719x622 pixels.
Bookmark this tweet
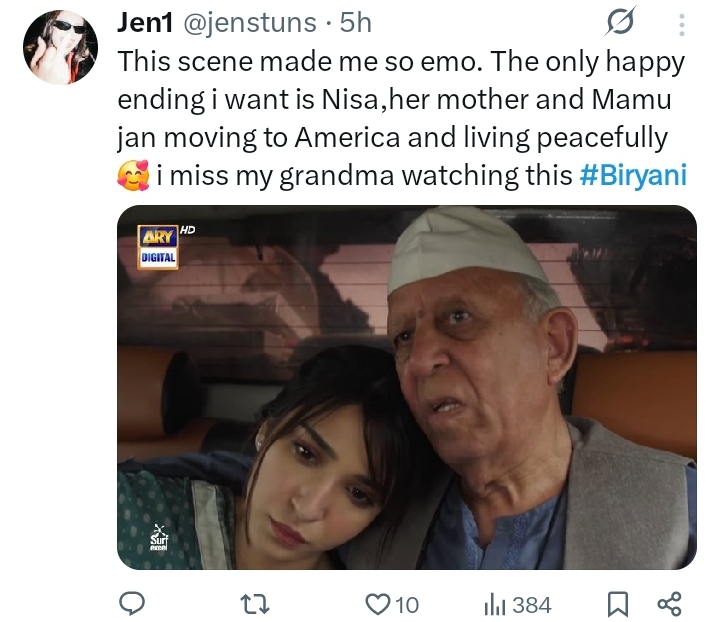tap(618, 604)
